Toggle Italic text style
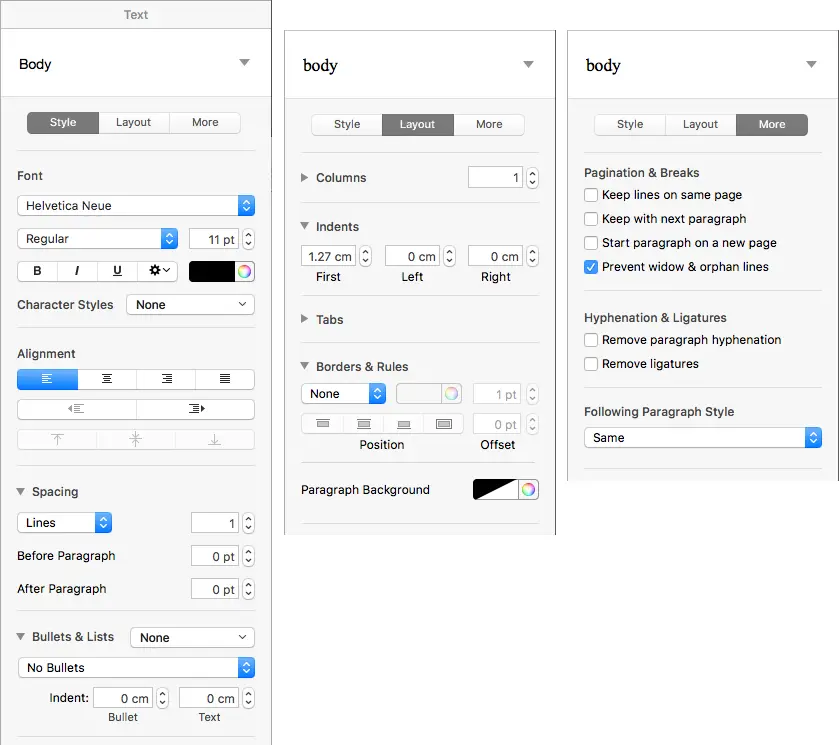 [77, 271]
